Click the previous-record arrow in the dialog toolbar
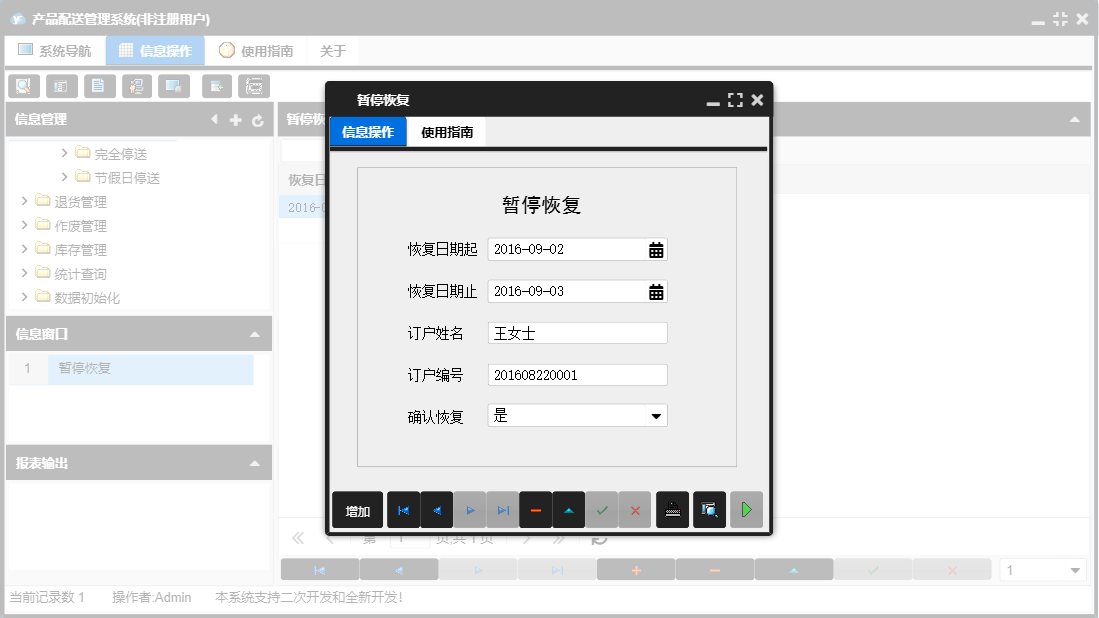This screenshot has width=1099, height=618. [436, 510]
